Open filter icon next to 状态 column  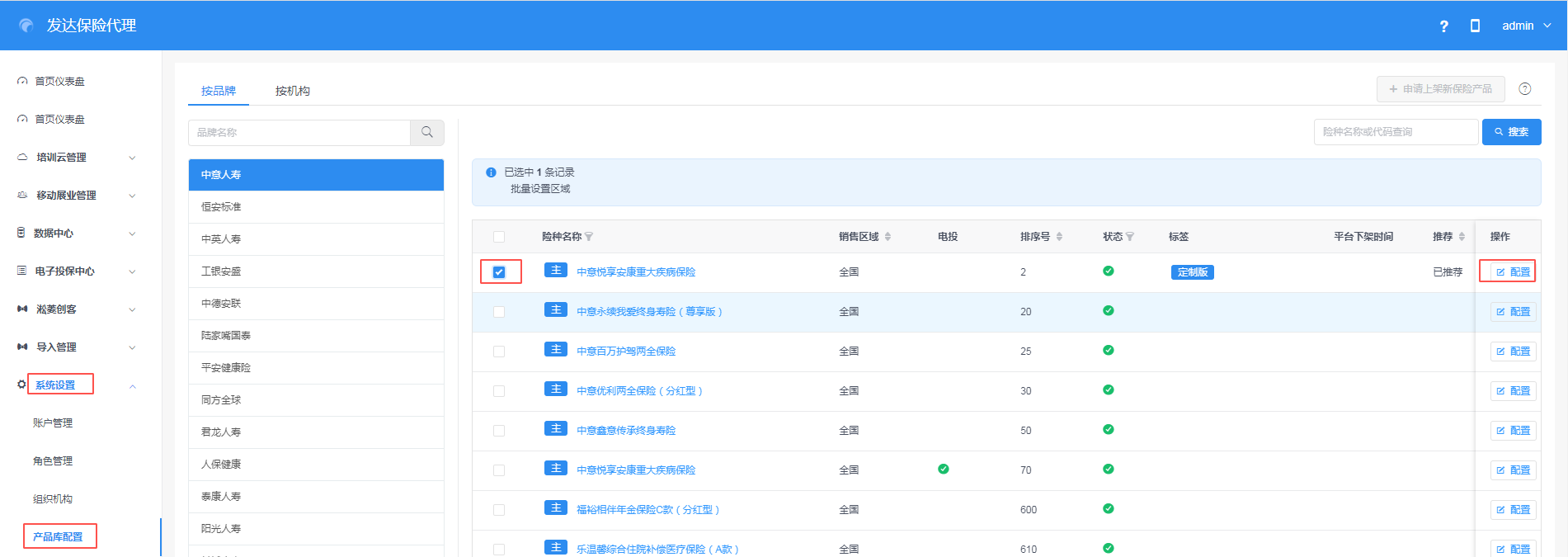pyautogui.click(x=1130, y=237)
